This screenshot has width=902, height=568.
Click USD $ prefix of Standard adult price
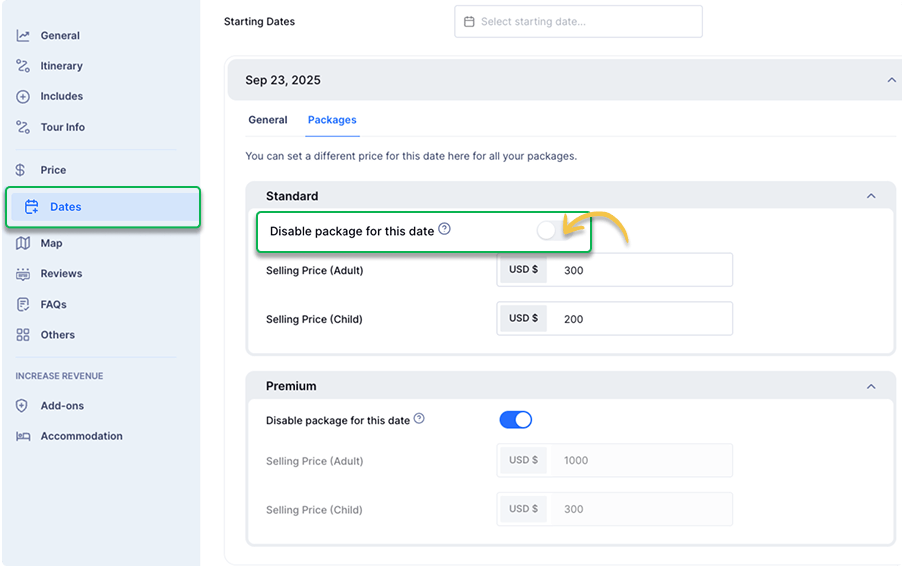click(523, 269)
